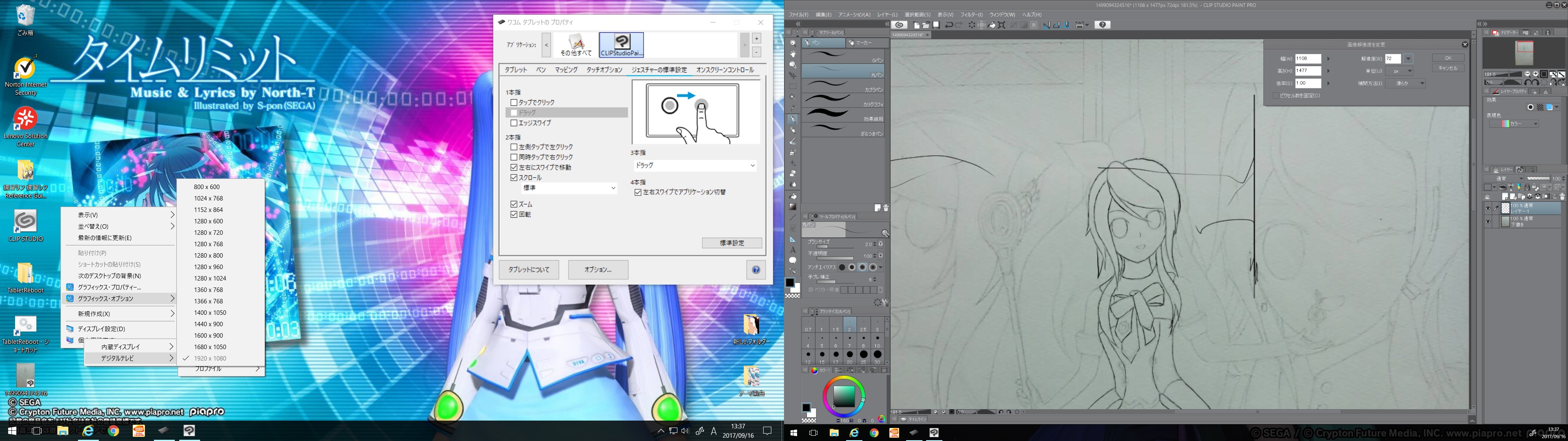Enable 左側タップで右クリック checkbox
Screen dimensions: 1568x441
pos(514,147)
